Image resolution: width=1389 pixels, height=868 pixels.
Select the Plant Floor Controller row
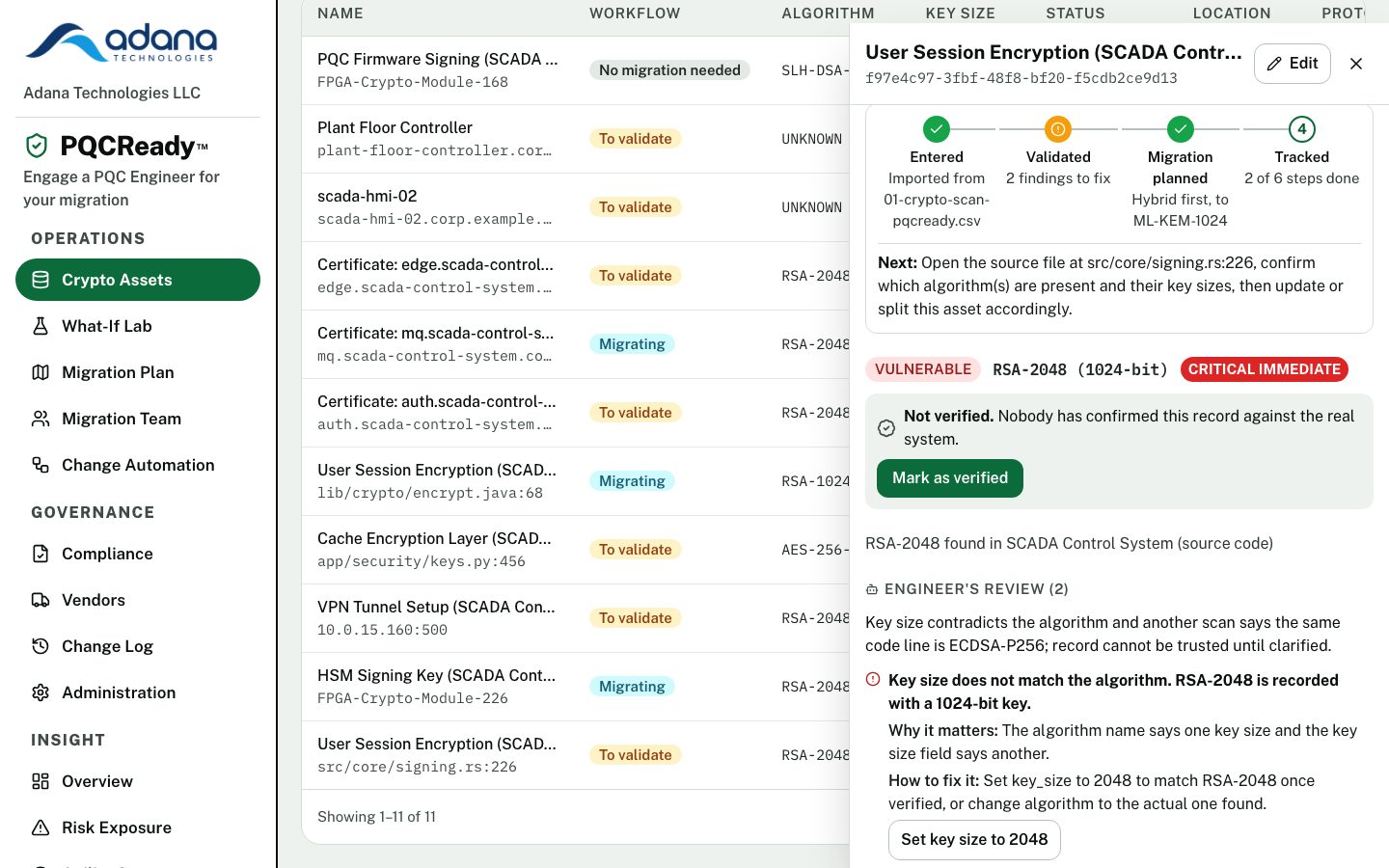tap(576, 139)
